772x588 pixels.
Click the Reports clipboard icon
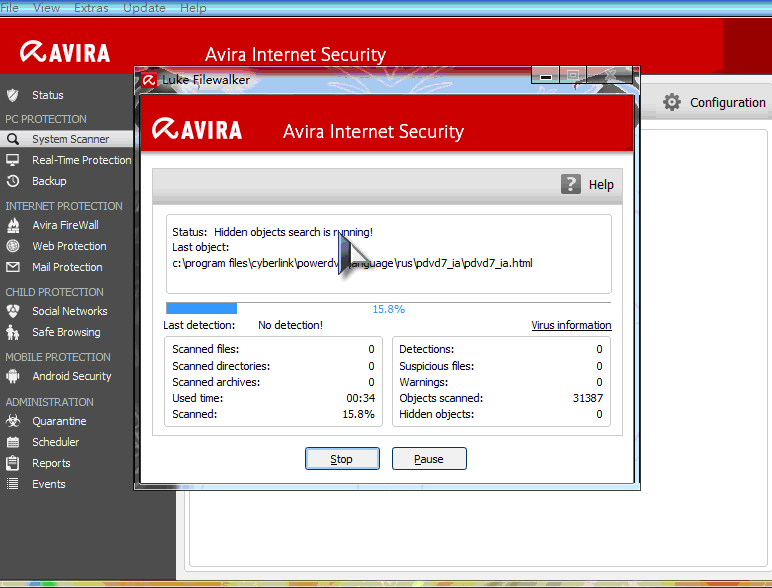coord(13,463)
